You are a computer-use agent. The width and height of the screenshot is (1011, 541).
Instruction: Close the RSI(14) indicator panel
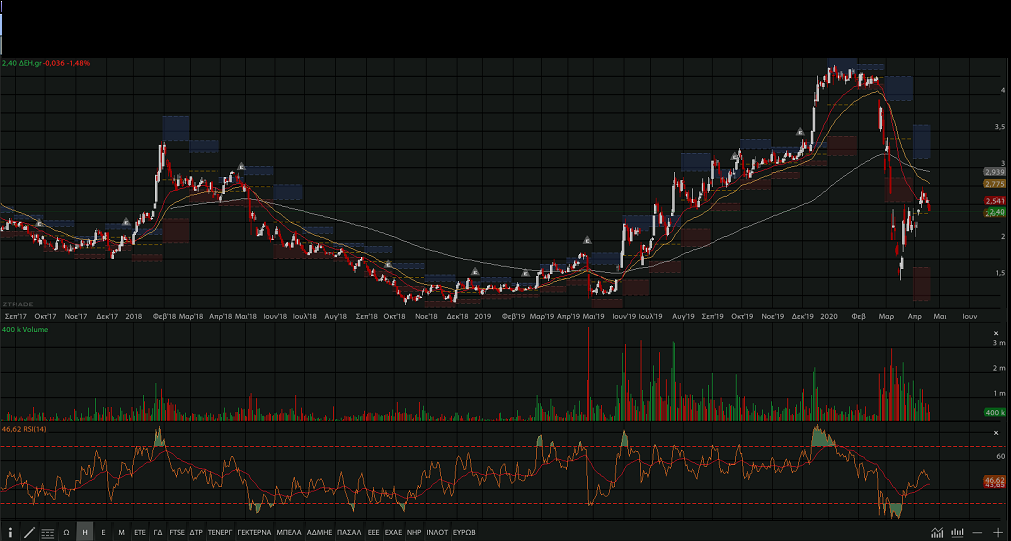coord(996,432)
